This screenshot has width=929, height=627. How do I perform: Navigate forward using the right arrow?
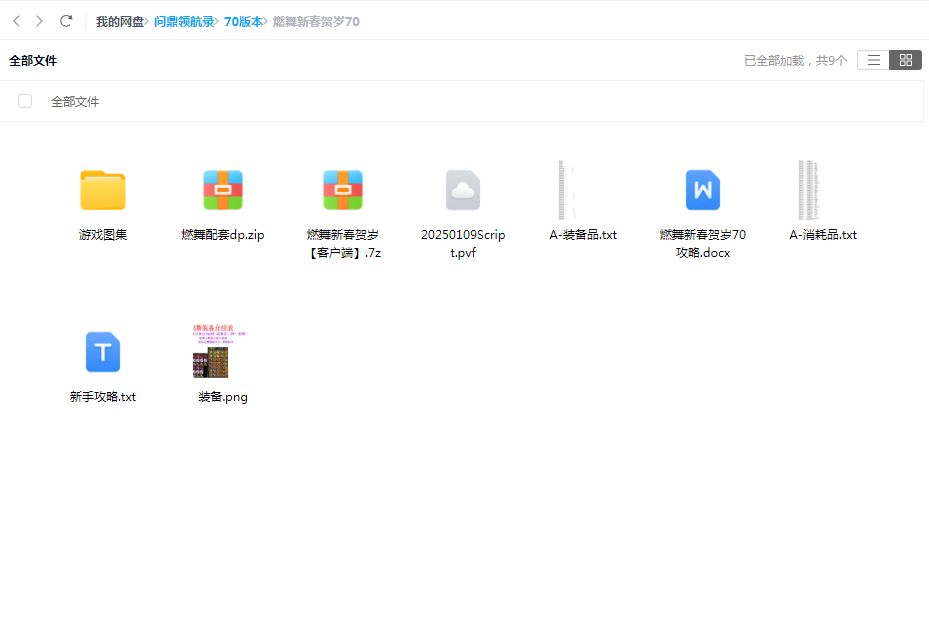click(x=39, y=19)
